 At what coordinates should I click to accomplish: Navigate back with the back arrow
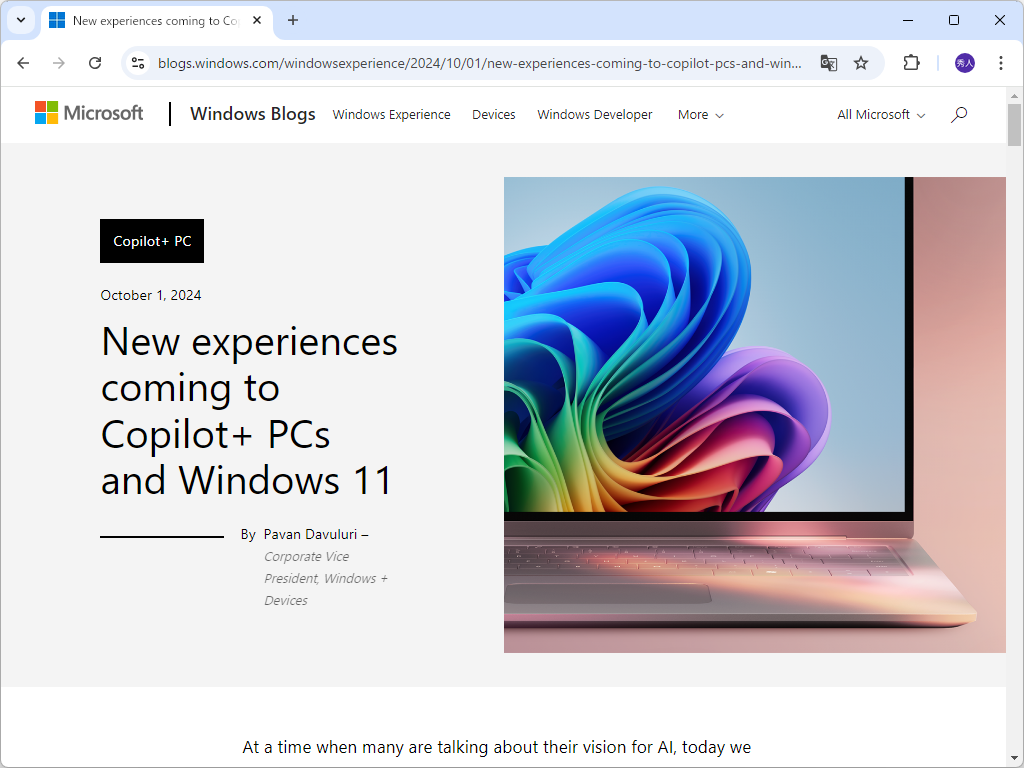point(23,62)
